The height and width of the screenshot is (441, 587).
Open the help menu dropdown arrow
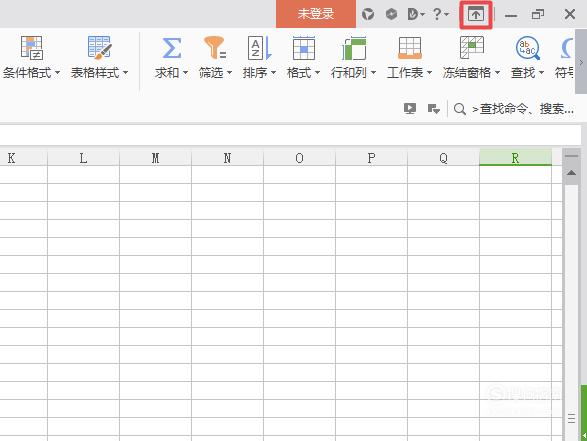(x=446, y=15)
